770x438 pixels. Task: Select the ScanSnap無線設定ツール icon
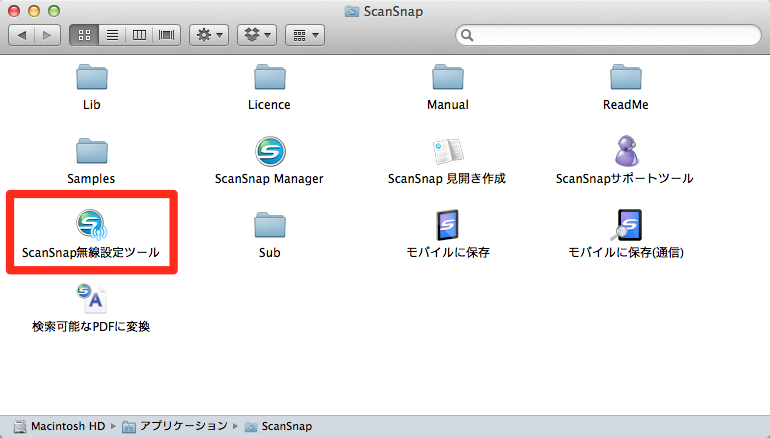click(x=92, y=224)
